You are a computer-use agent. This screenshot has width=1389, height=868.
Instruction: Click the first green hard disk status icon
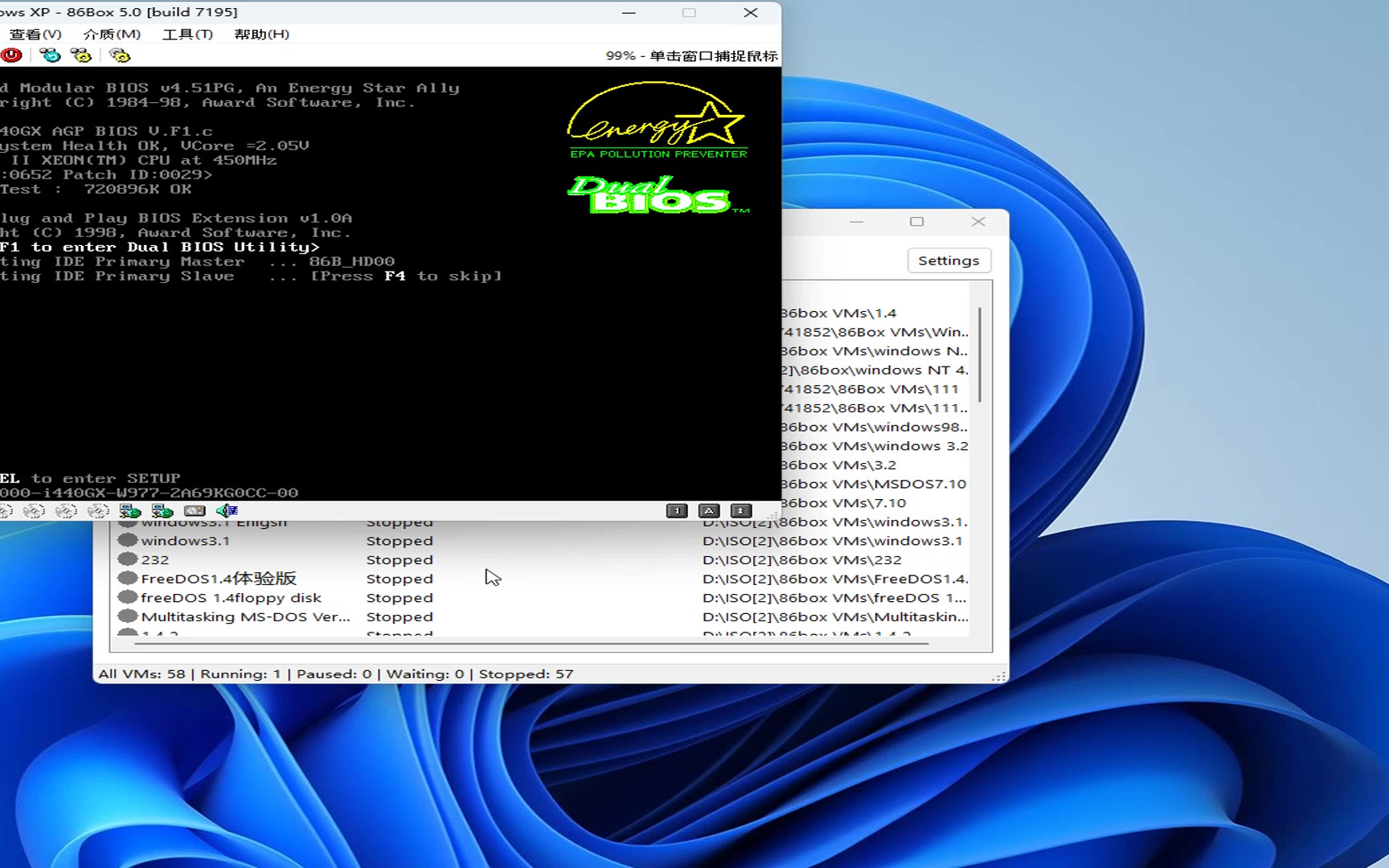(130, 510)
